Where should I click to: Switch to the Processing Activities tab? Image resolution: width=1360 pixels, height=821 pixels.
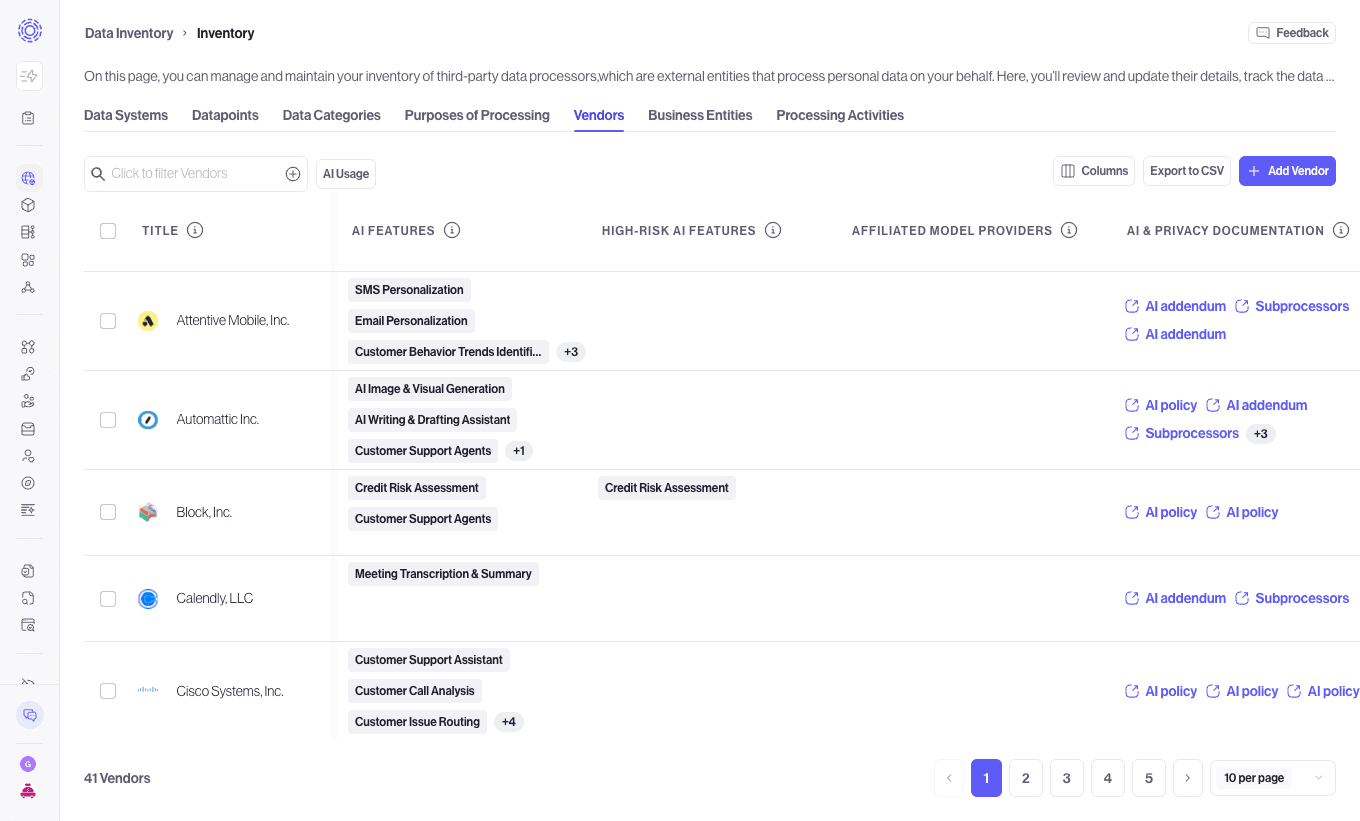click(840, 115)
